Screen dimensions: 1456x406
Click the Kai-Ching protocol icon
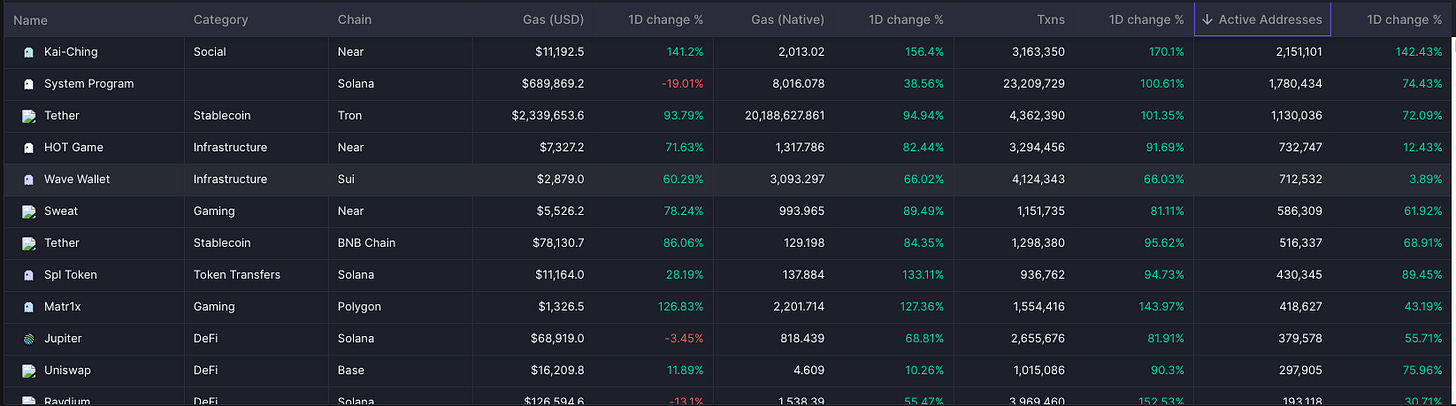pyautogui.click(x=28, y=52)
